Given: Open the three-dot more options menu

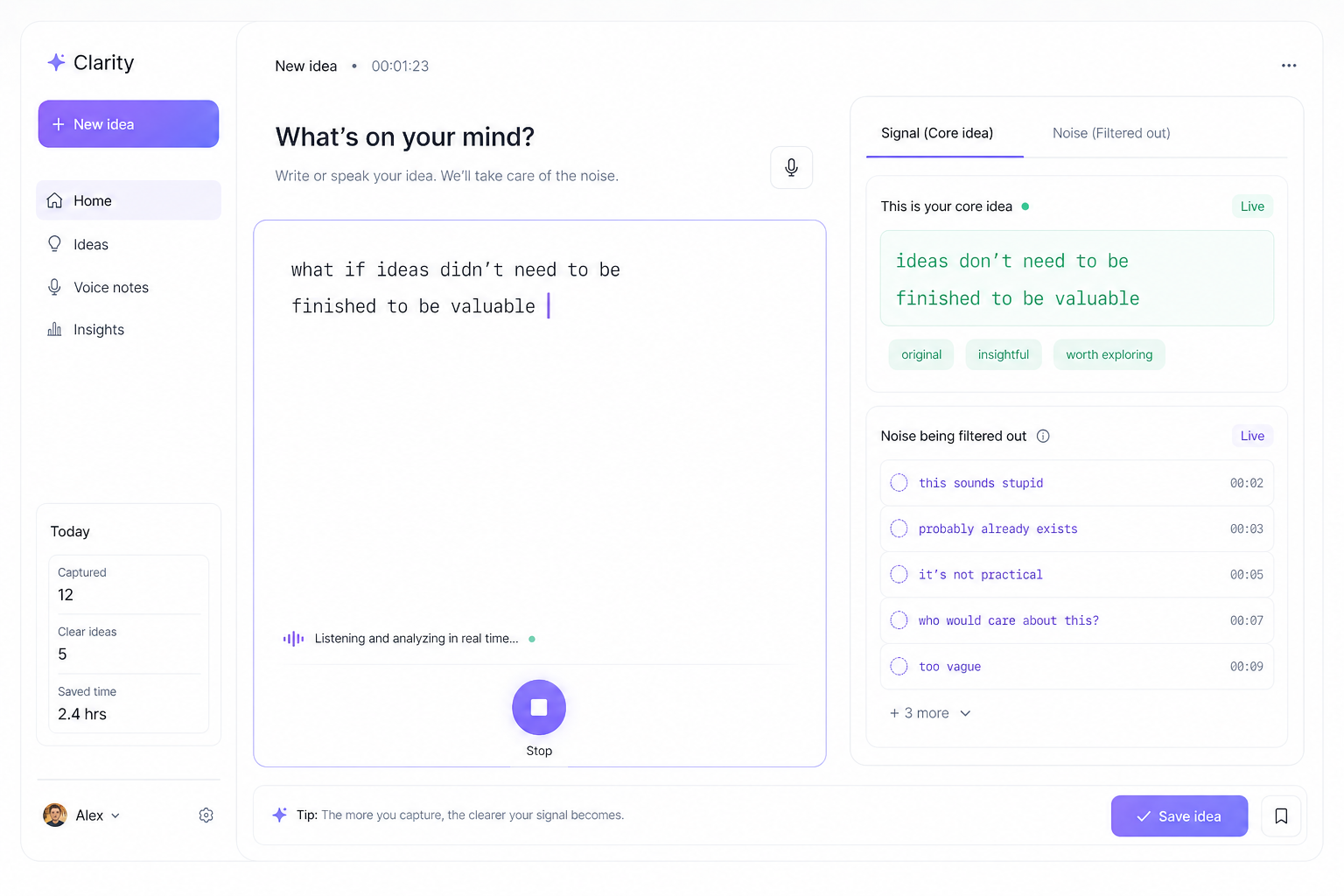Looking at the screenshot, I should pos(1288,66).
